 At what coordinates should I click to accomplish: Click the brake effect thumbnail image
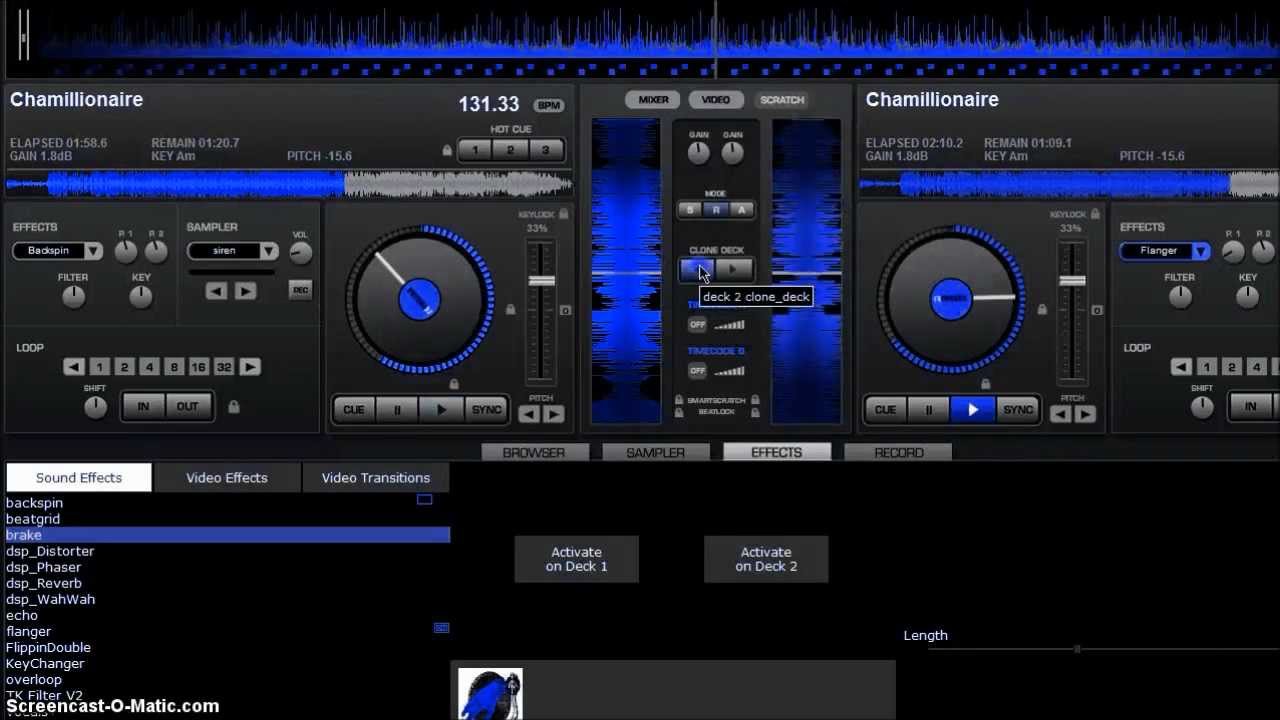(x=490, y=694)
